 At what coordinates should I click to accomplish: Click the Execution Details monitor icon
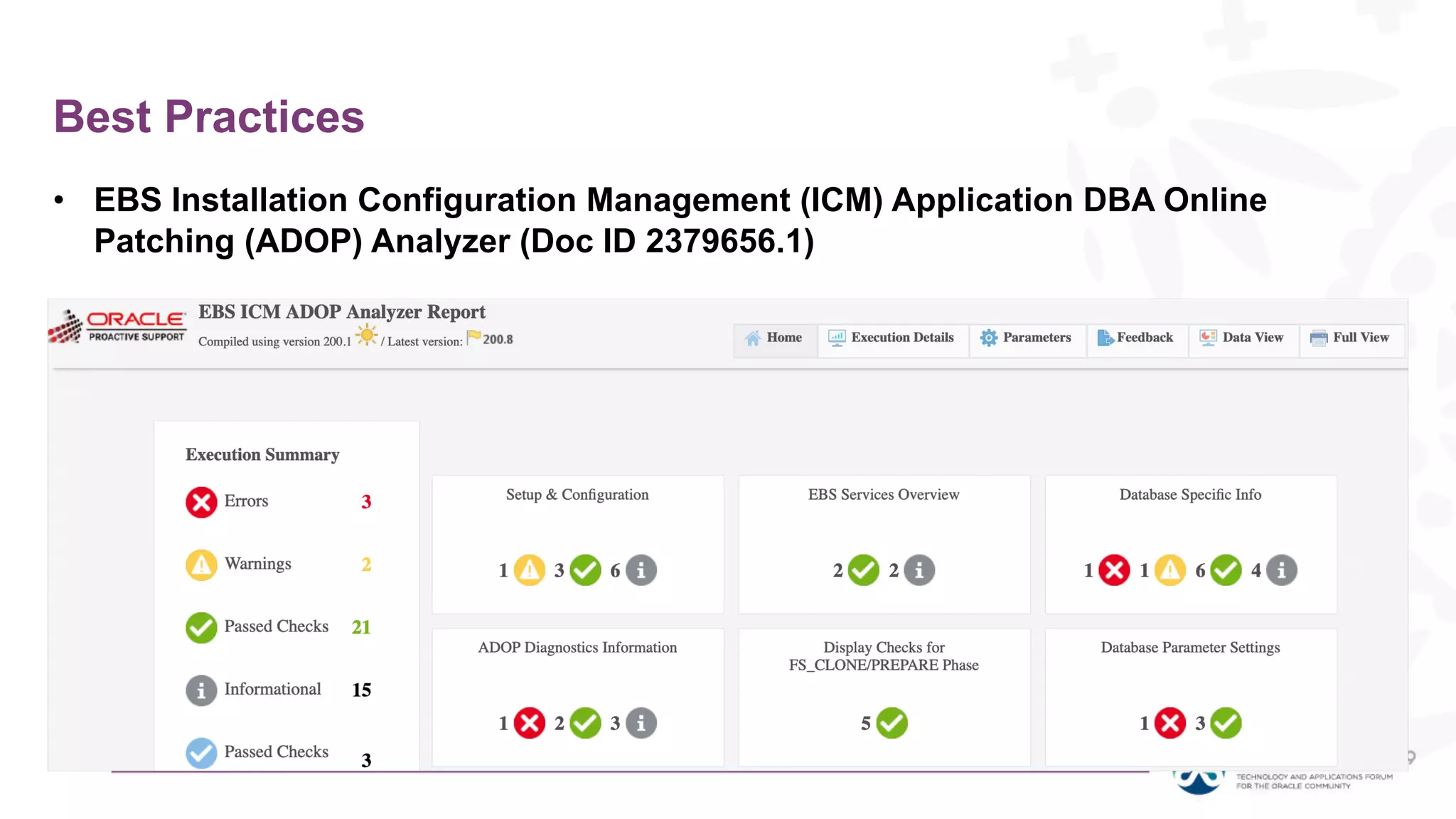[837, 338]
